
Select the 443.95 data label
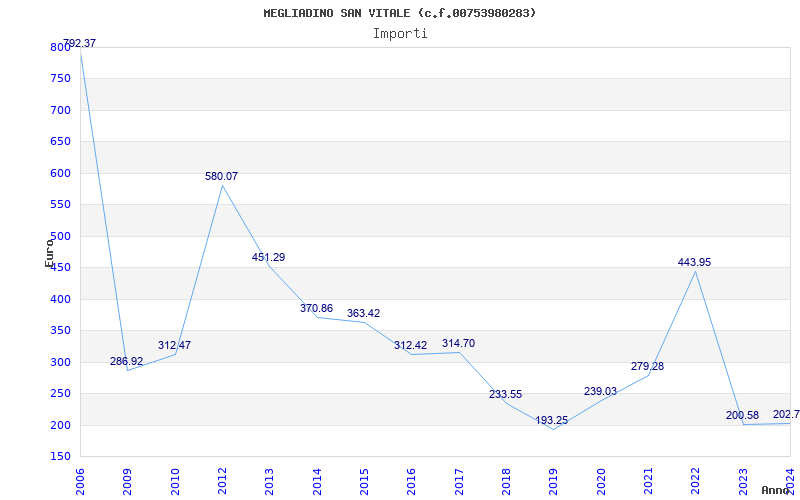pos(694,262)
